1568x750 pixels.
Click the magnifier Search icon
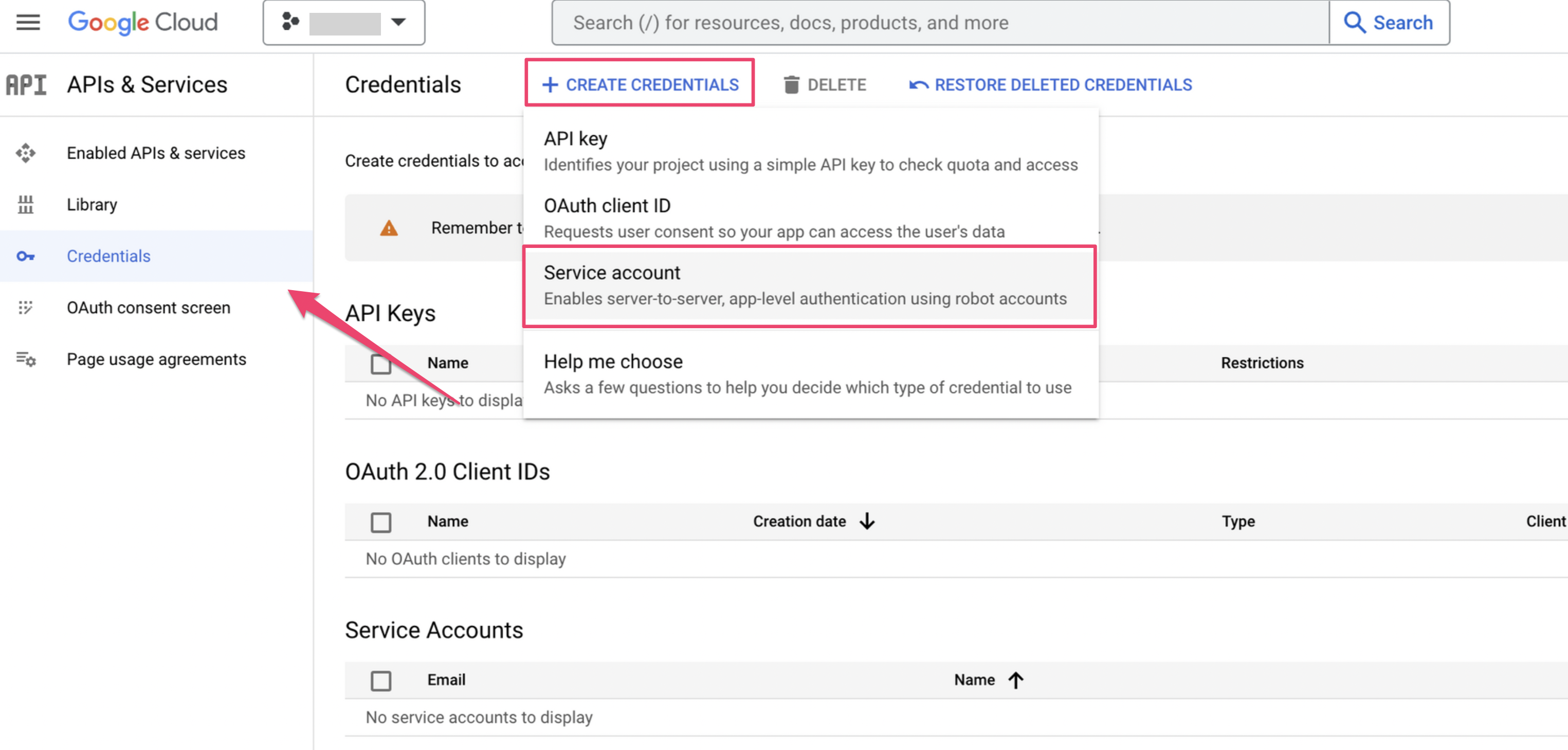pos(1354,23)
